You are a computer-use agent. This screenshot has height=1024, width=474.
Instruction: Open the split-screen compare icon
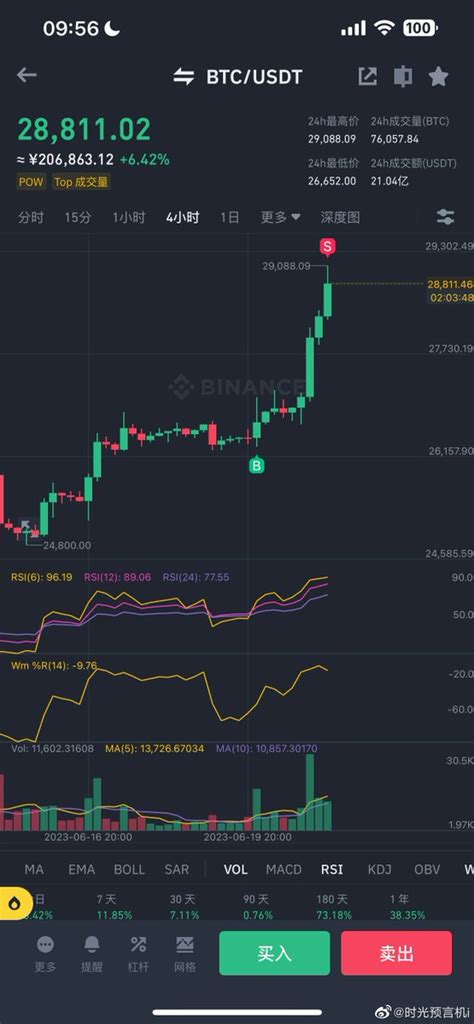point(403,76)
